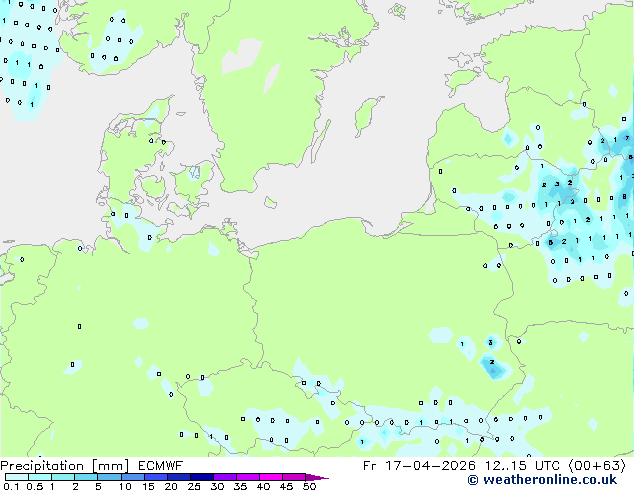Click the "10" legend scale label
The height and width of the screenshot is (490, 634).
[x=125, y=486]
